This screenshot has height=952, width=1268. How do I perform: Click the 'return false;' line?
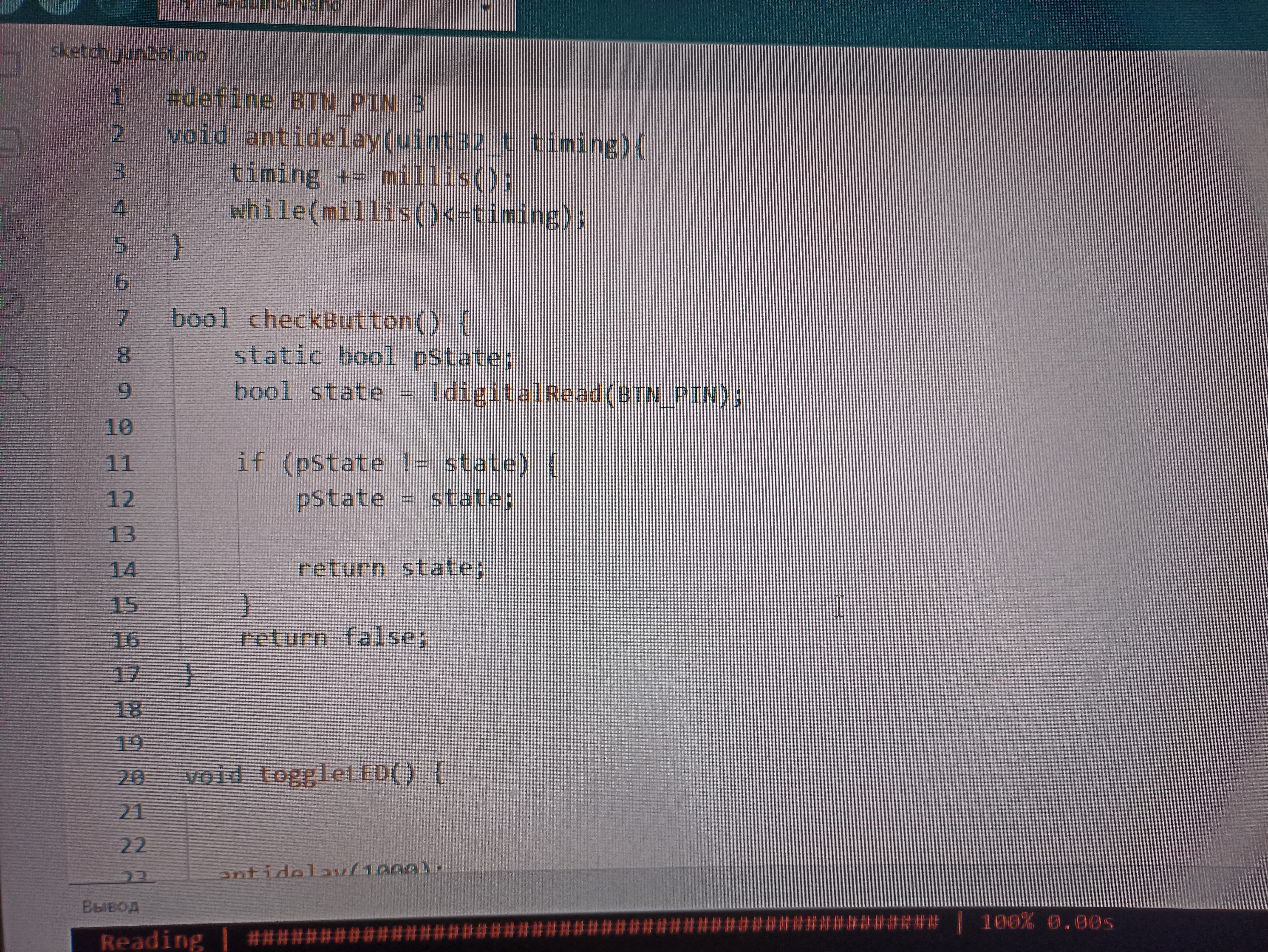pos(334,637)
